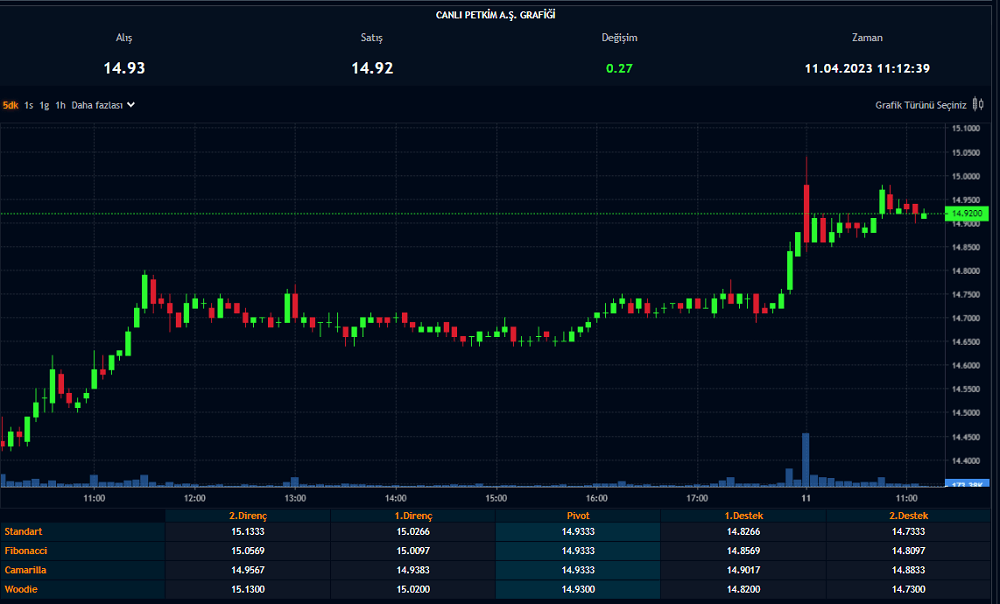1000x604 pixels.
Task: Click the Fibonacci pivot row label
Action: (26, 551)
